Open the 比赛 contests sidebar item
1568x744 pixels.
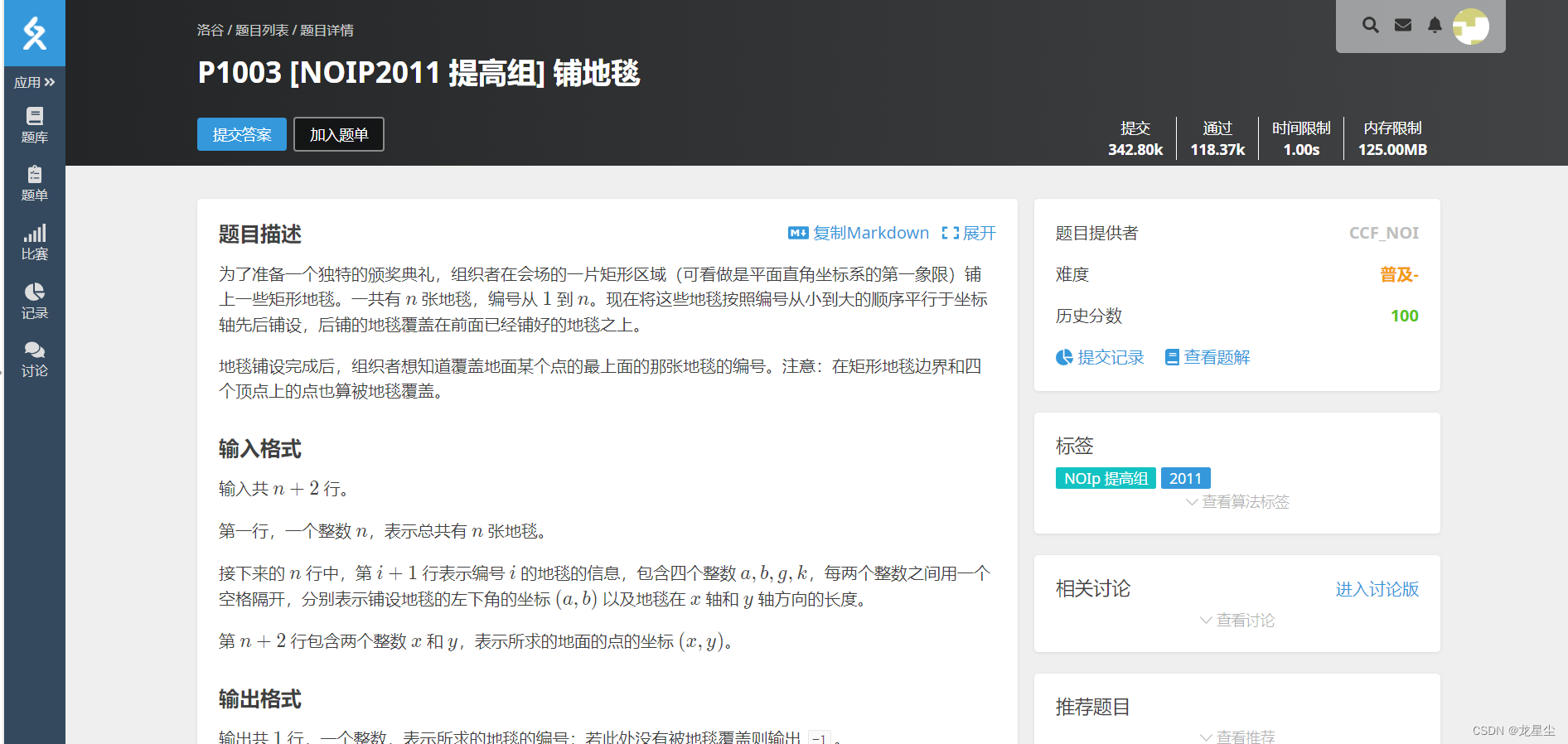[x=35, y=242]
